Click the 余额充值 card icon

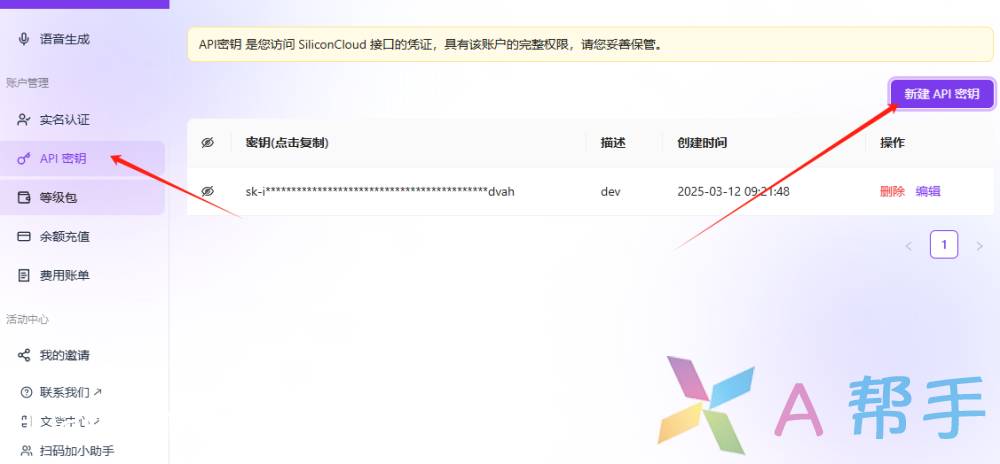click(24, 236)
